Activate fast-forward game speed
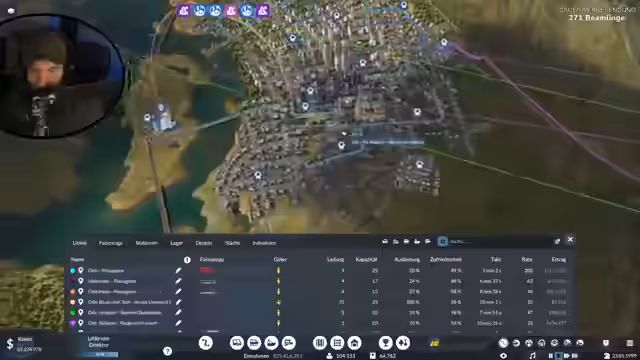This screenshot has width=640, height=360. tap(567, 356)
